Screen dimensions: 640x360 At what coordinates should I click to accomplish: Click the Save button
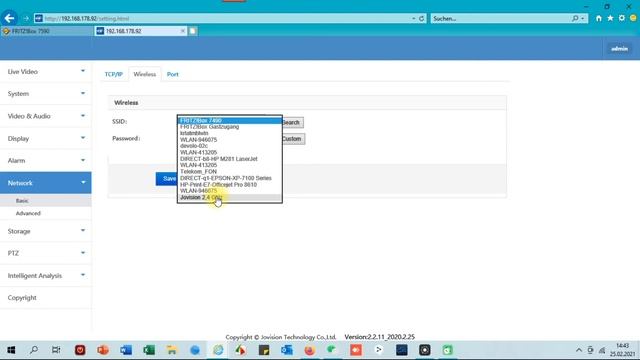[167, 179]
